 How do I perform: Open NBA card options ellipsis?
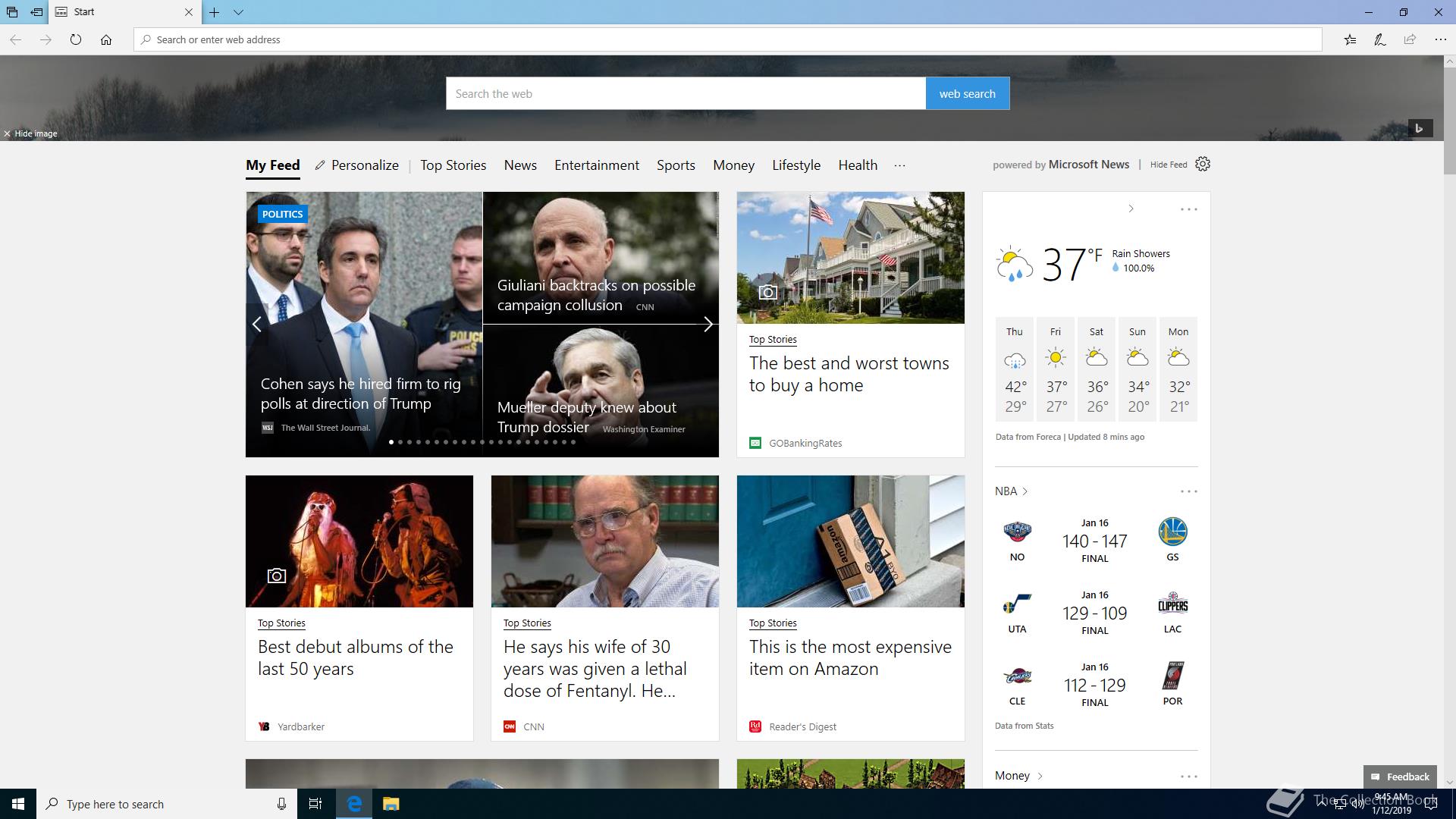1188,491
